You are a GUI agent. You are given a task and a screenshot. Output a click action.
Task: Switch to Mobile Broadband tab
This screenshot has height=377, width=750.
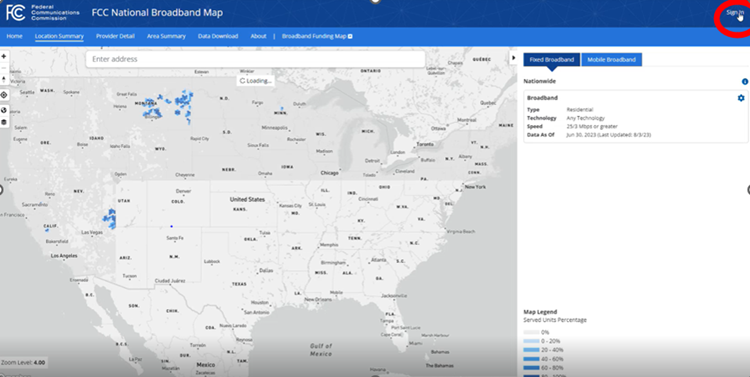pos(611,60)
